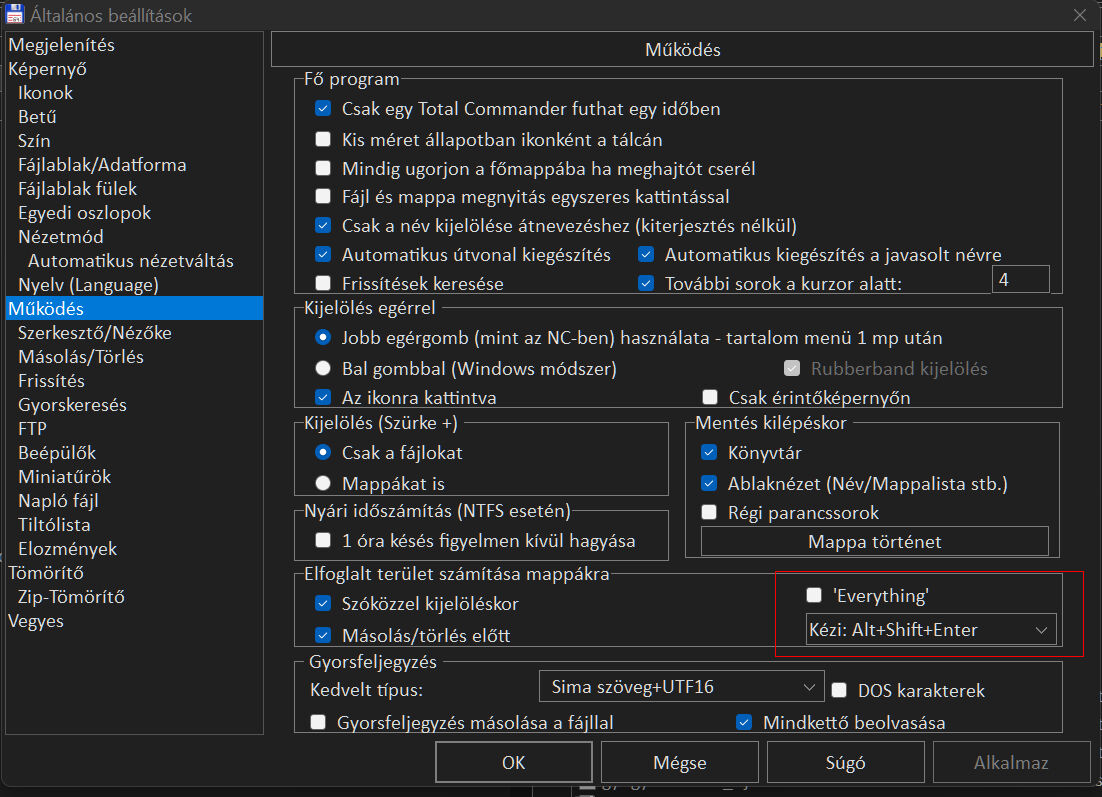Toggle DOS karakterek checkbox
Viewport: 1102px width, 797px height.
pyautogui.click(x=839, y=690)
